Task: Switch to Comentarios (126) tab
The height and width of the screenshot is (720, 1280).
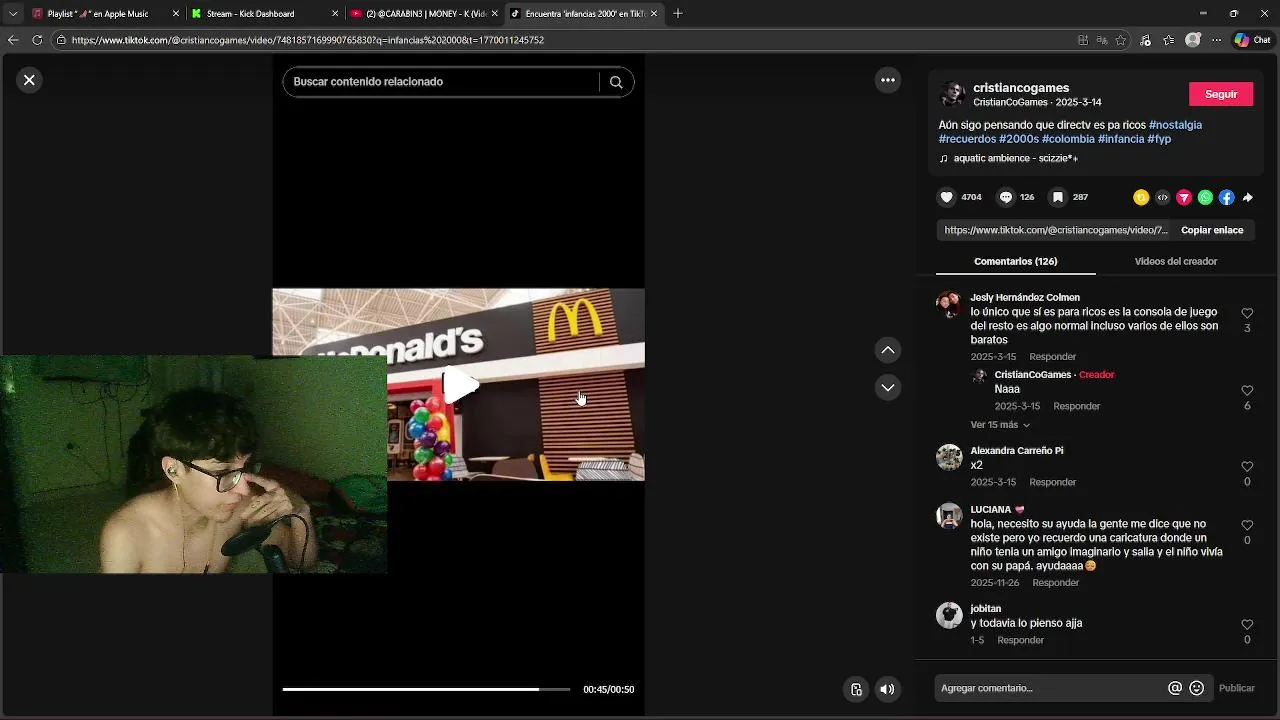Action: pos(1015,261)
